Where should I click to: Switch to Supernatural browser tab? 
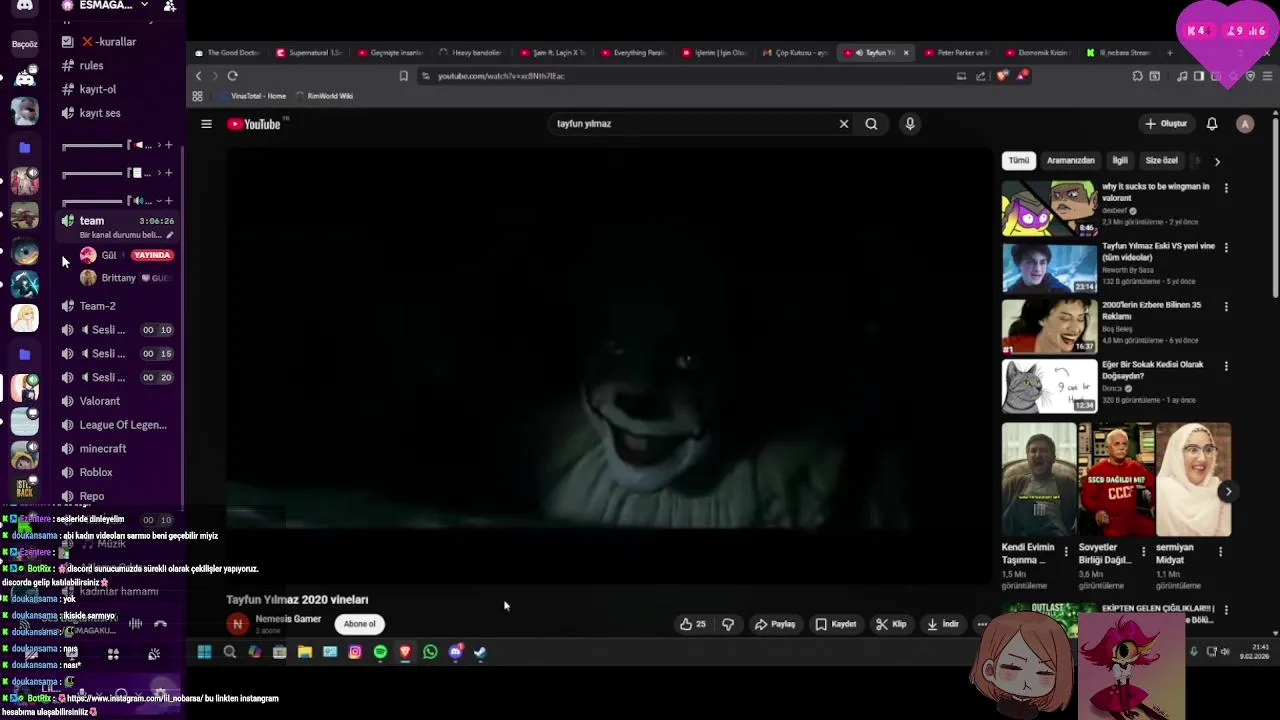pos(309,53)
